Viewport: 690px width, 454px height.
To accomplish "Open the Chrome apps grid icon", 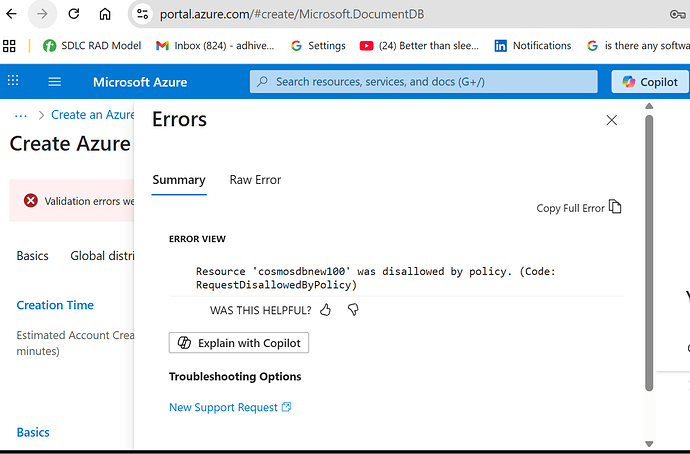I will pos(10,46).
